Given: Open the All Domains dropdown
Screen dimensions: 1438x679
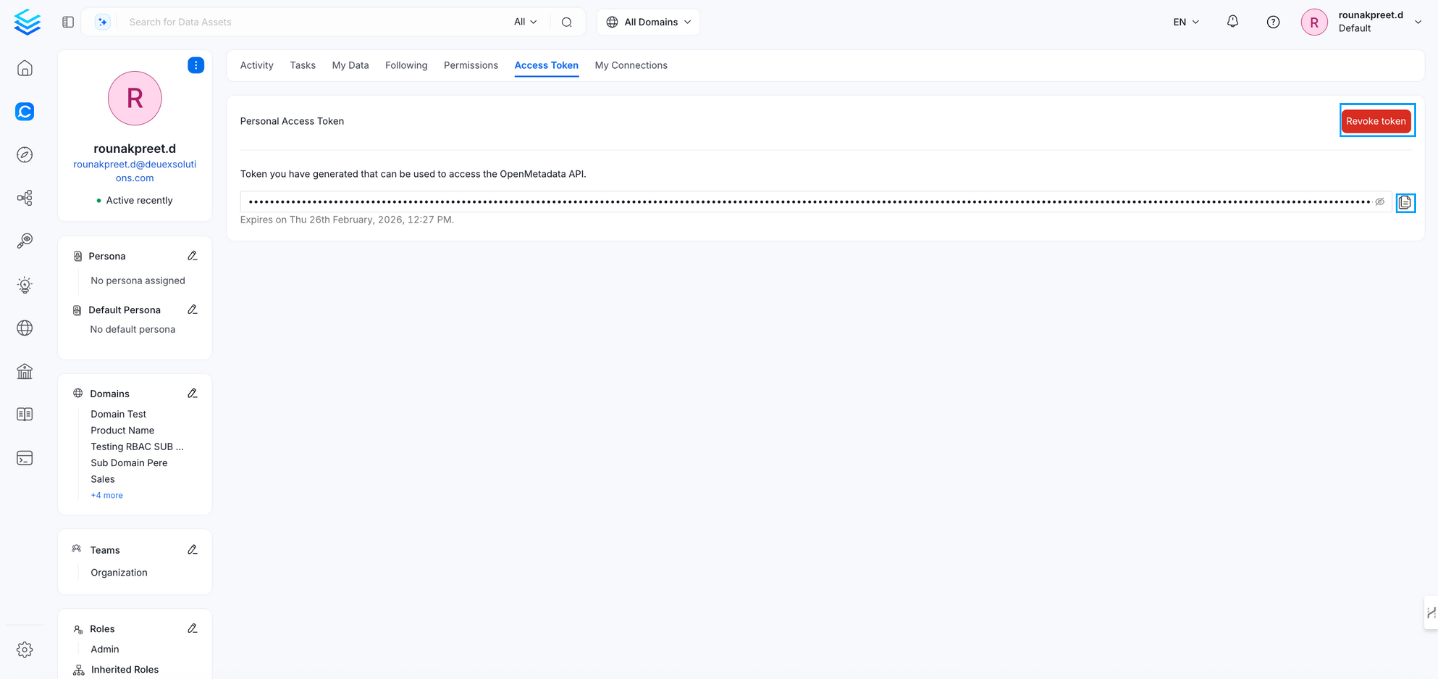Looking at the screenshot, I should click(649, 22).
